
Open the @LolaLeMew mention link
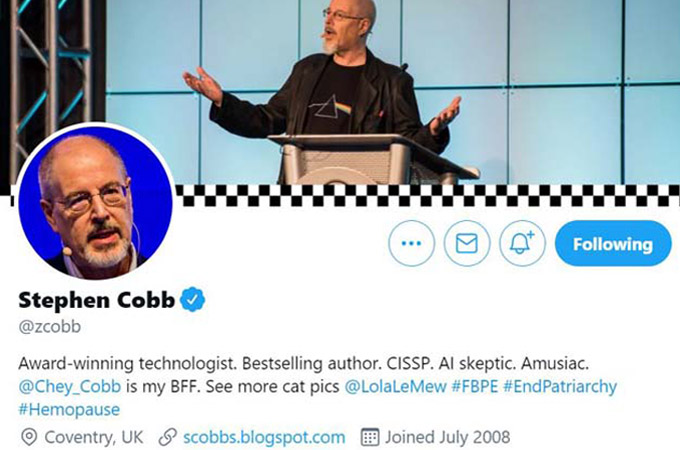(396, 386)
